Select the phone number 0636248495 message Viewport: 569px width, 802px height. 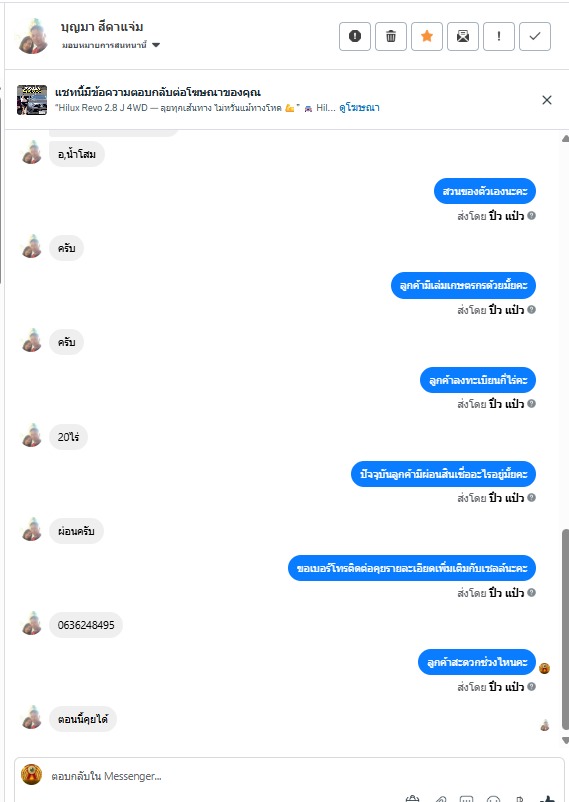point(86,625)
